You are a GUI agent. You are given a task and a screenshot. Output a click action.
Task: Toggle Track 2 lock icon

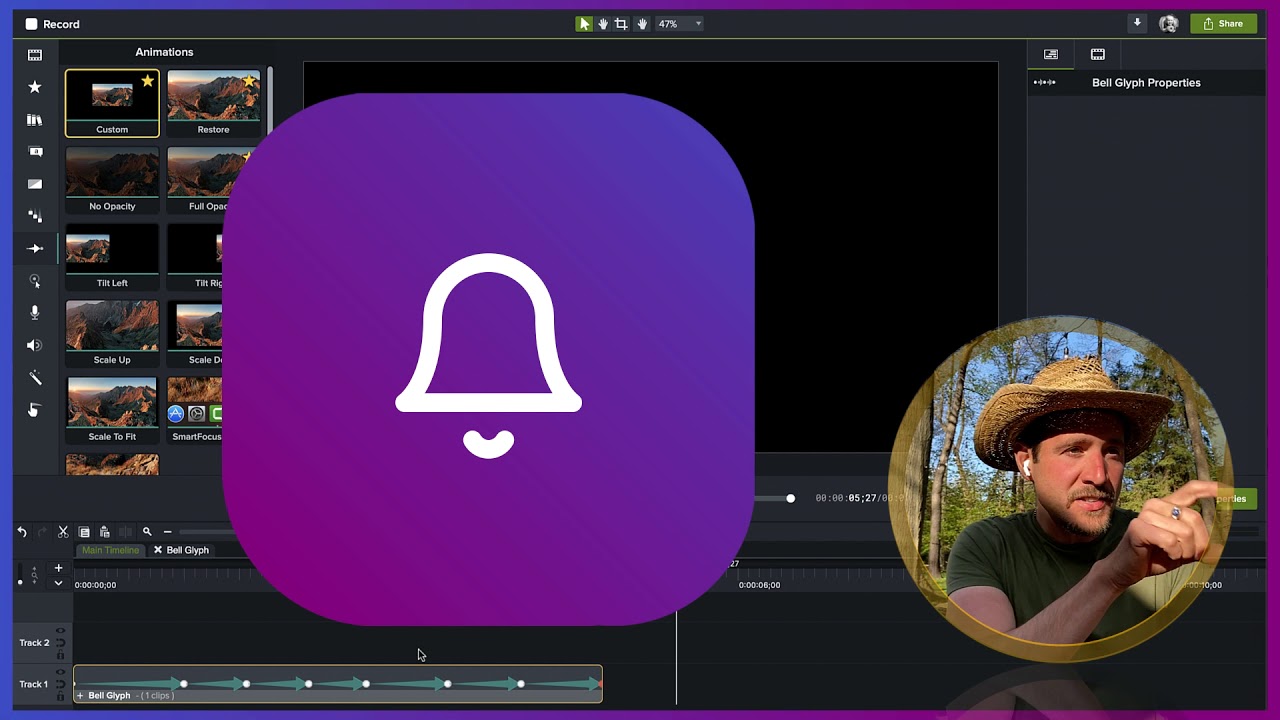tap(60, 655)
